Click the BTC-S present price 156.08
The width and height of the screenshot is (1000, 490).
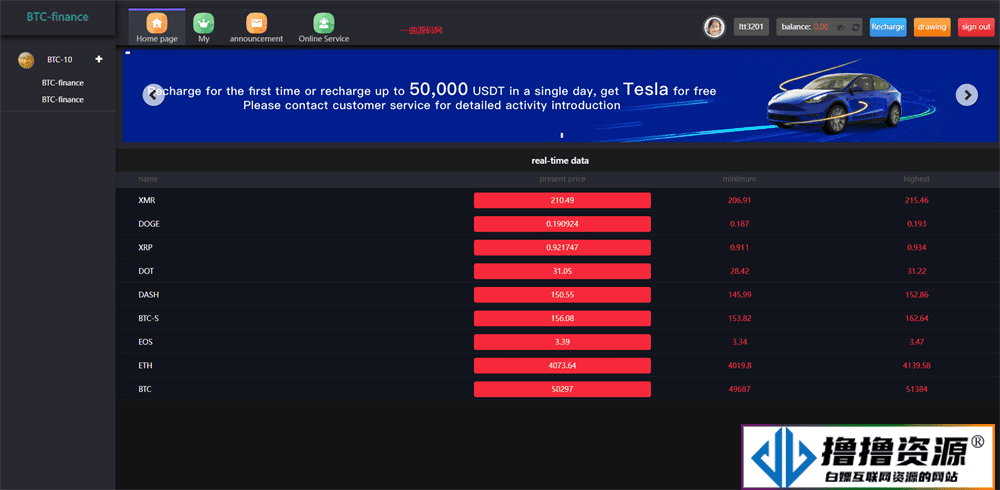click(x=562, y=318)
